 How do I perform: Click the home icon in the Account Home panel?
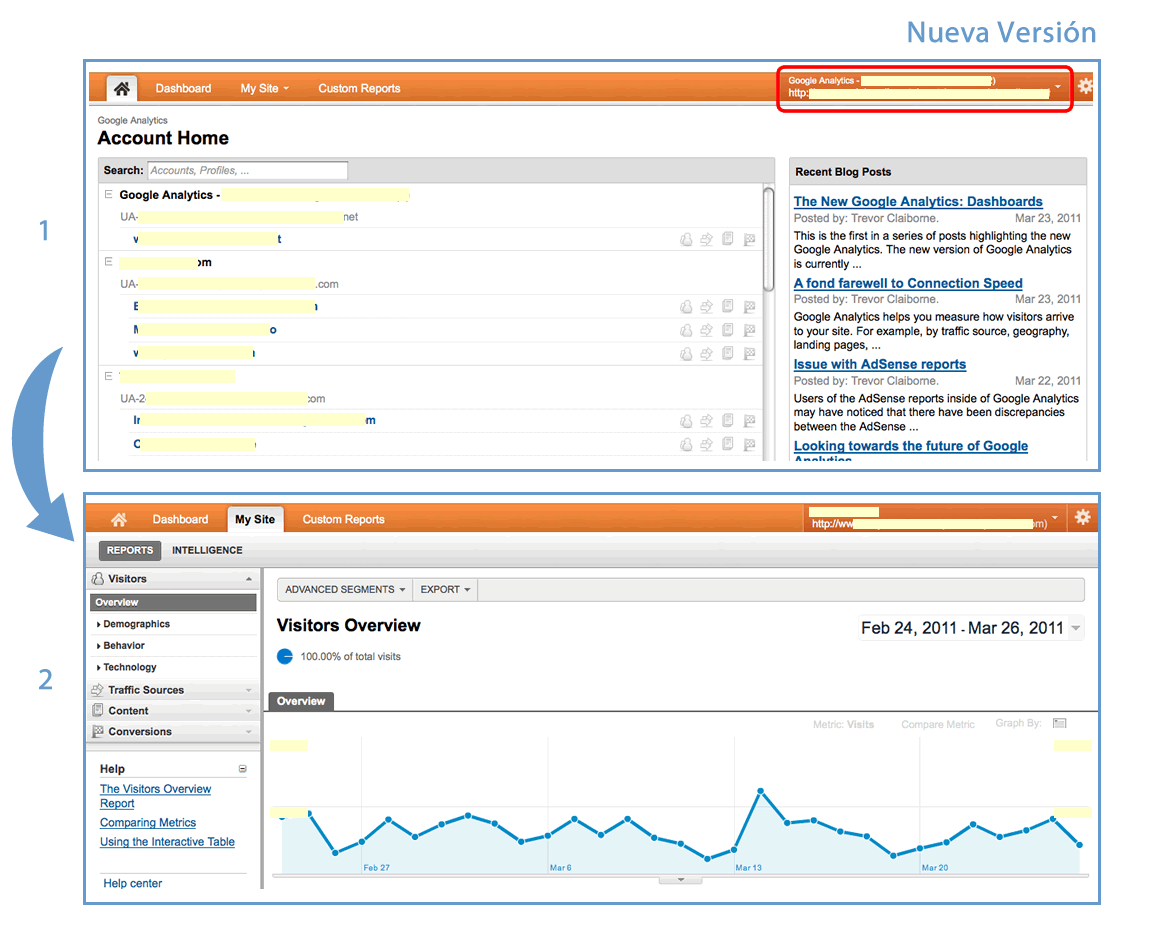pyautogui.click(x=122, y=88)
